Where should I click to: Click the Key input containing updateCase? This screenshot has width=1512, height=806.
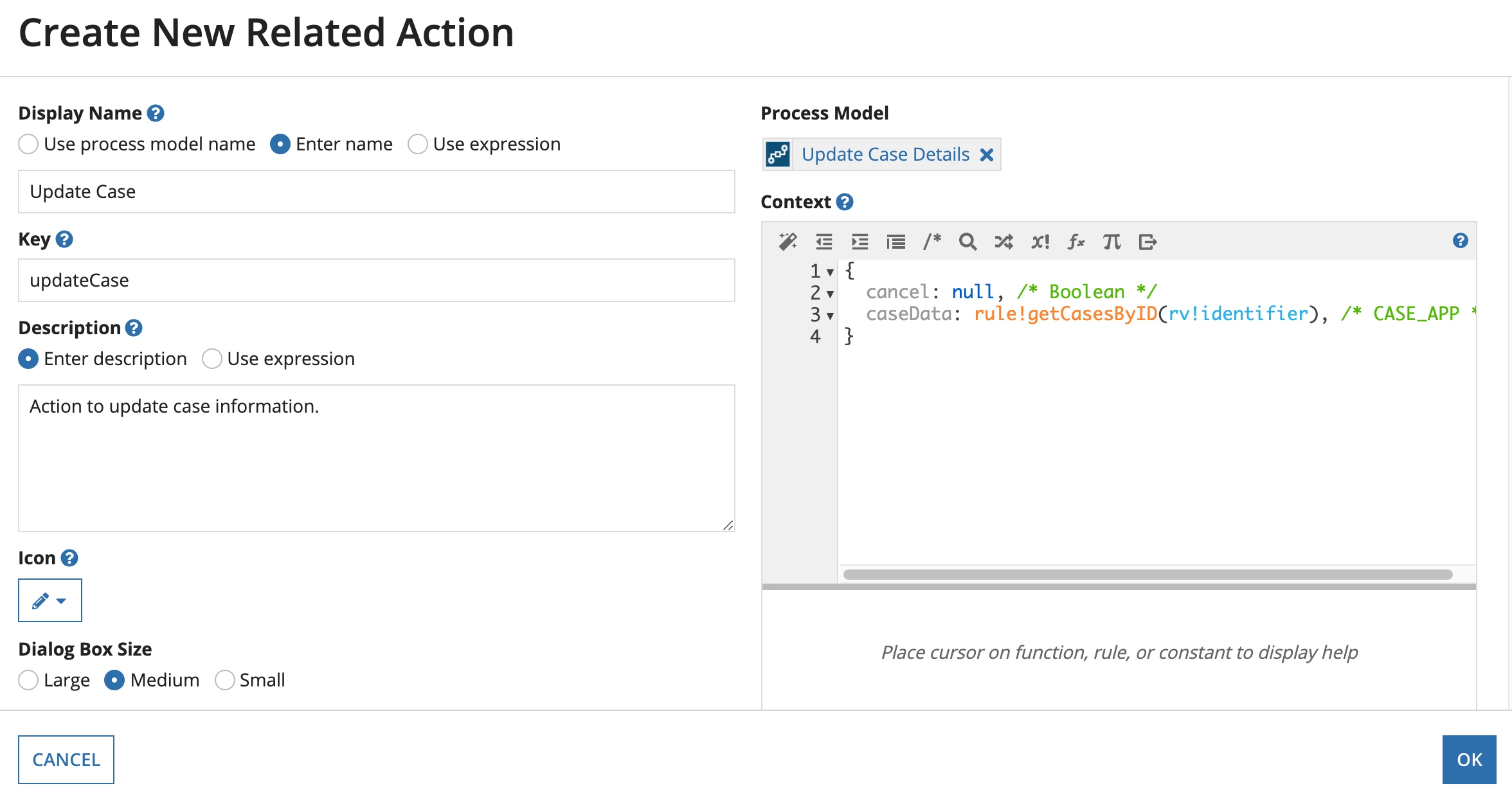click(377, 280)
